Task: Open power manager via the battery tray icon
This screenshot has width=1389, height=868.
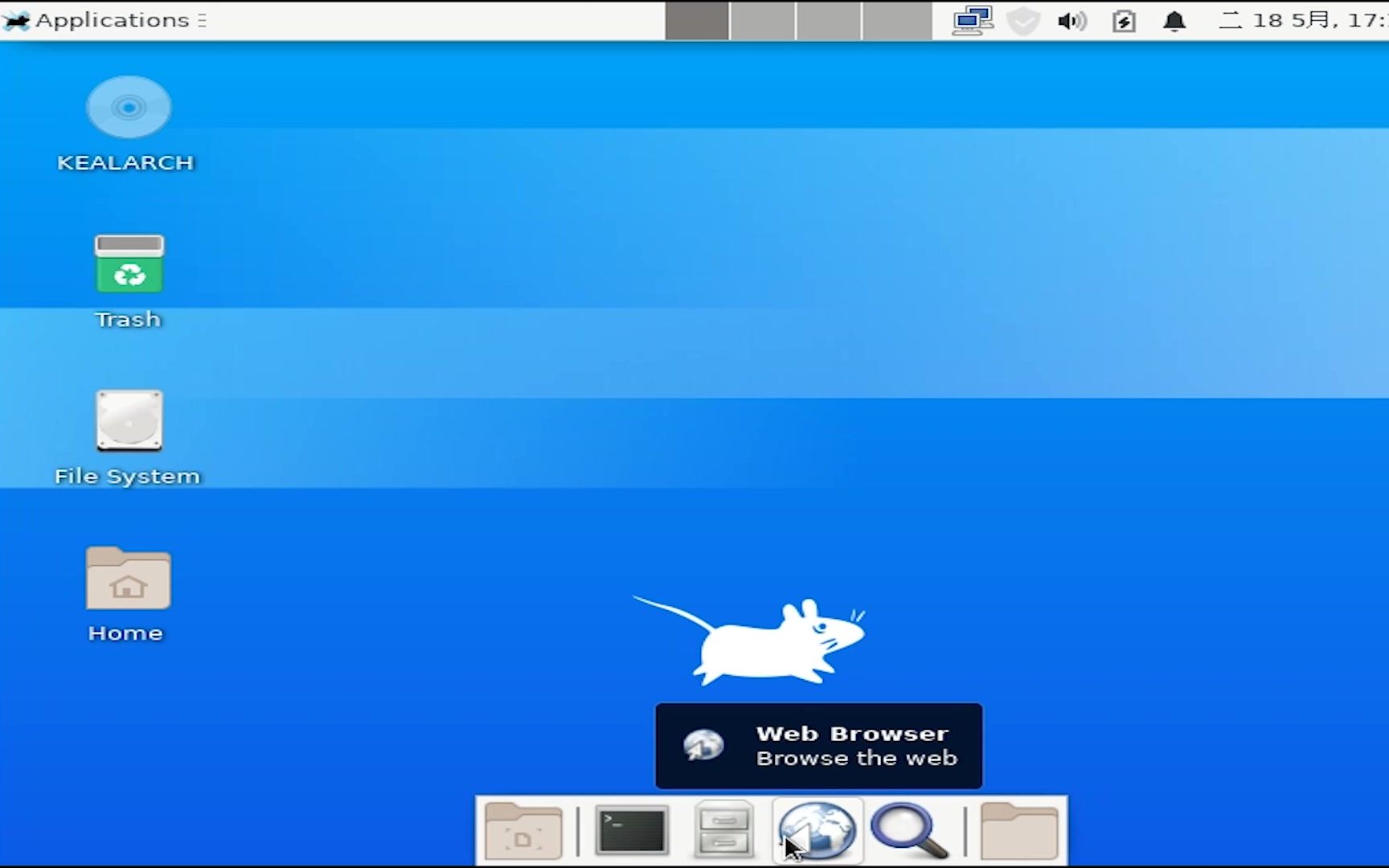Action: click(1123, 21)
